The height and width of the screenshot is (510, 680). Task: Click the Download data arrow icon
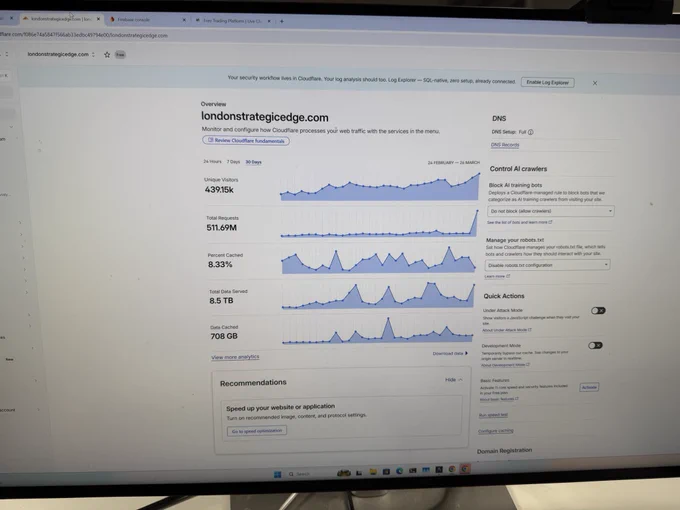467,353
